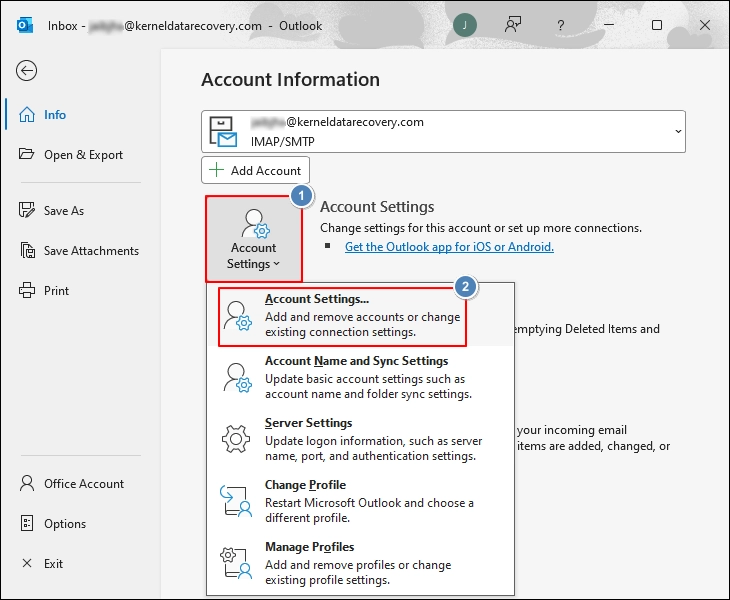
Task: Minimize the Outlook window
Action: [609, 25]
